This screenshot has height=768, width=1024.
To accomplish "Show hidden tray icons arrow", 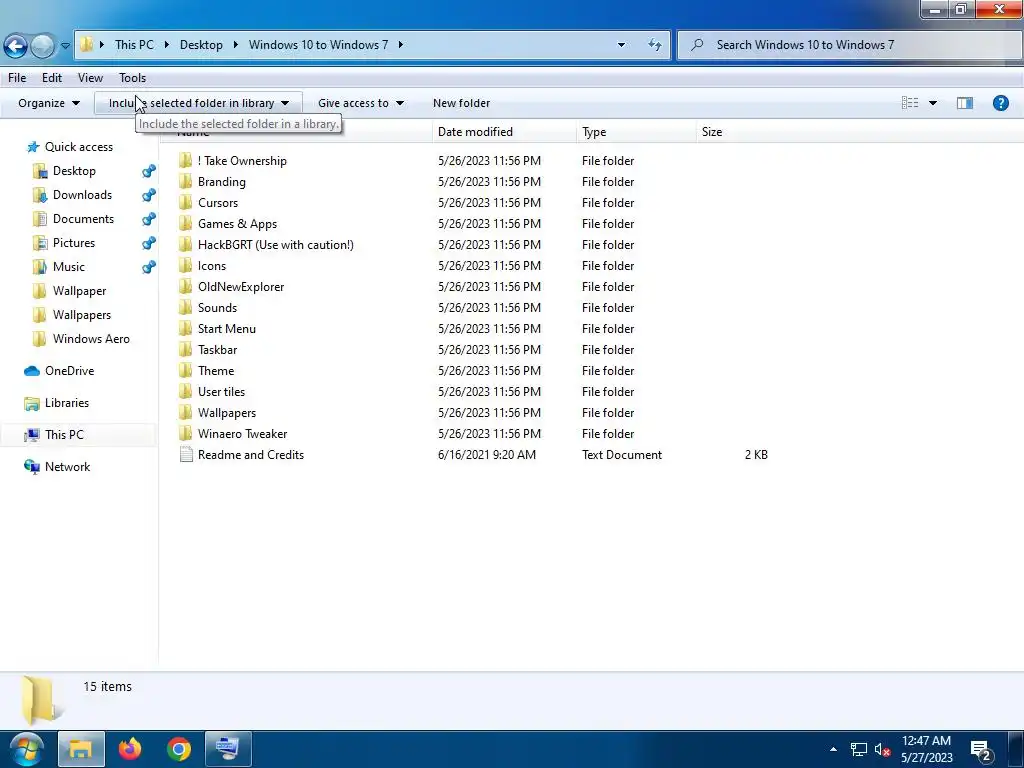I will 833,749.
